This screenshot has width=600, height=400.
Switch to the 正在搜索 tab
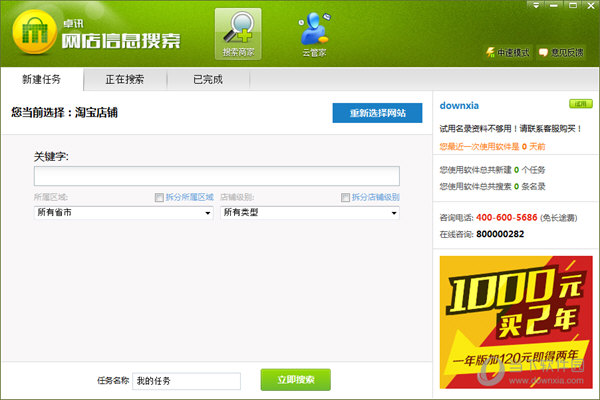click(x=125, y=79)
